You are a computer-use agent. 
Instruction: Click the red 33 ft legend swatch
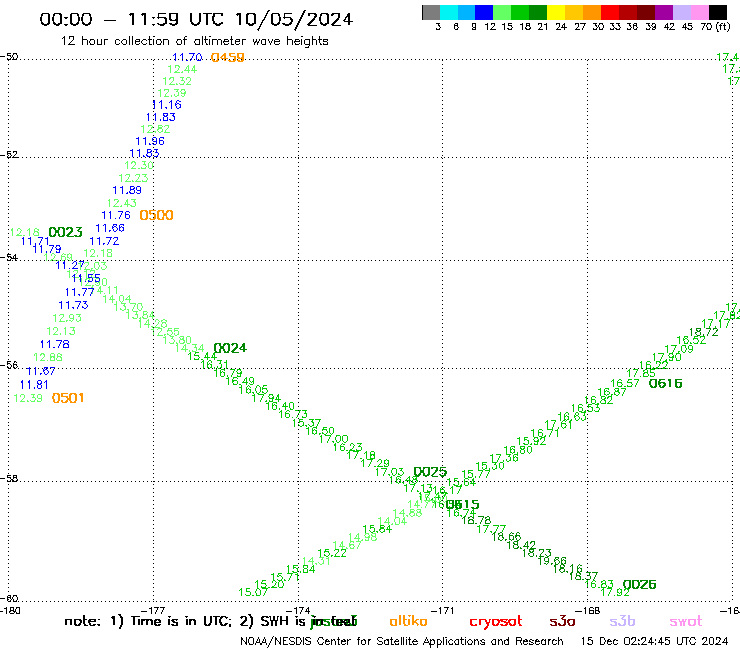(x=610, y=12)
